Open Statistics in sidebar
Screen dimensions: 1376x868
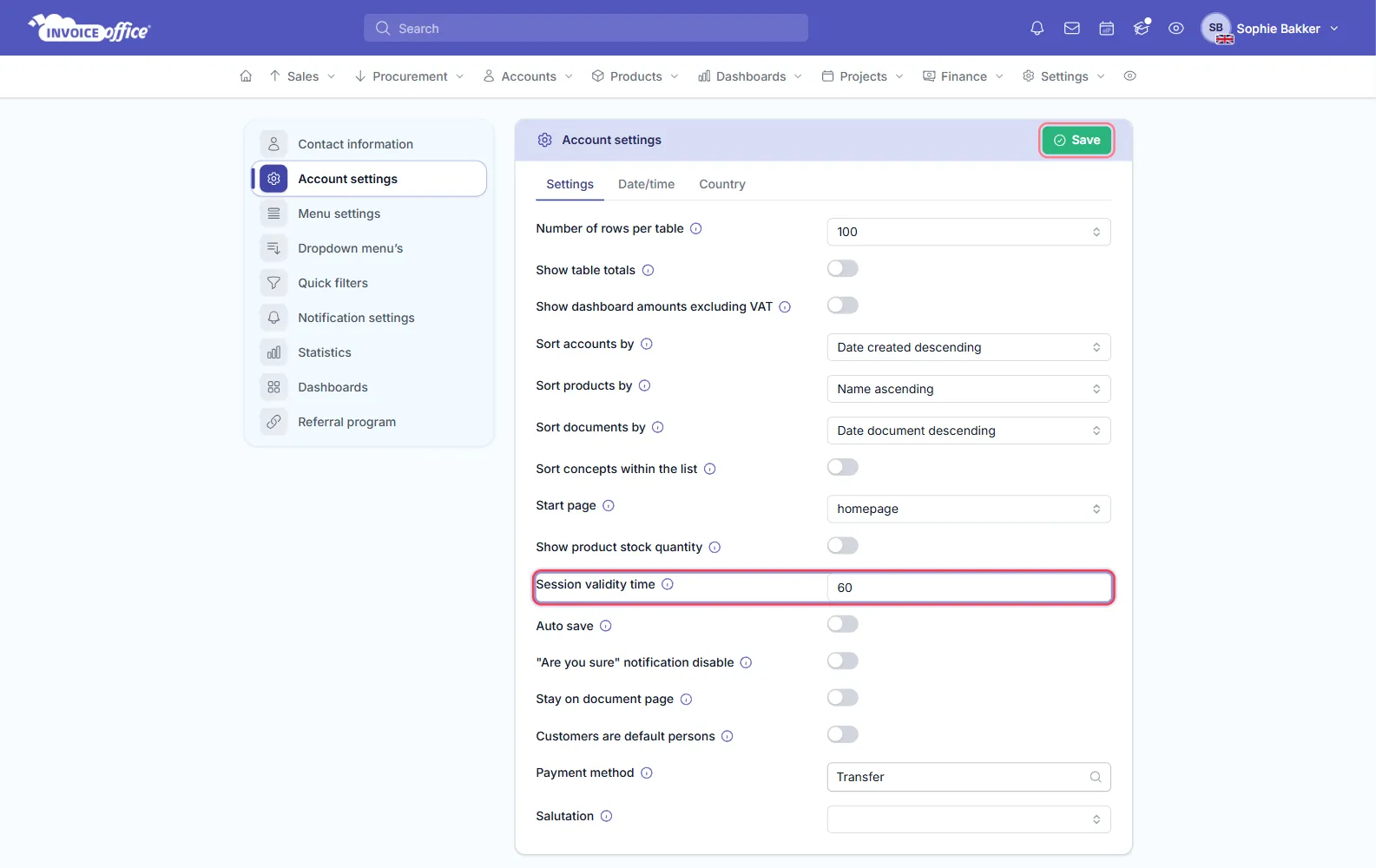[x=369, y=352]
